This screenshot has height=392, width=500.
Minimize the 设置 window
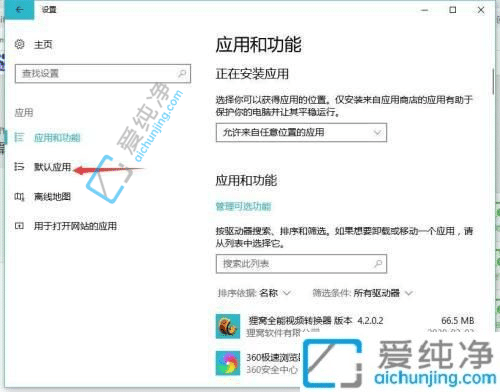(x=425, y=10)
